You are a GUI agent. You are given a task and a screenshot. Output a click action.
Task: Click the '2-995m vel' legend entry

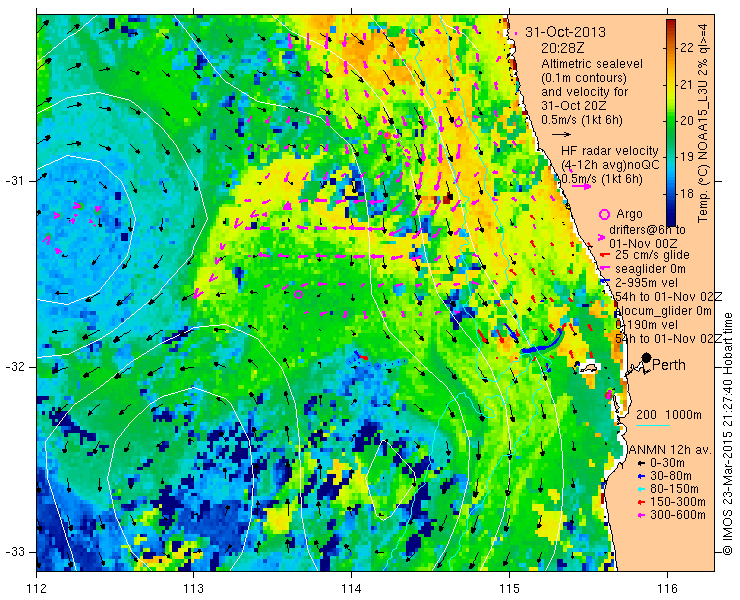coord(647,283)
